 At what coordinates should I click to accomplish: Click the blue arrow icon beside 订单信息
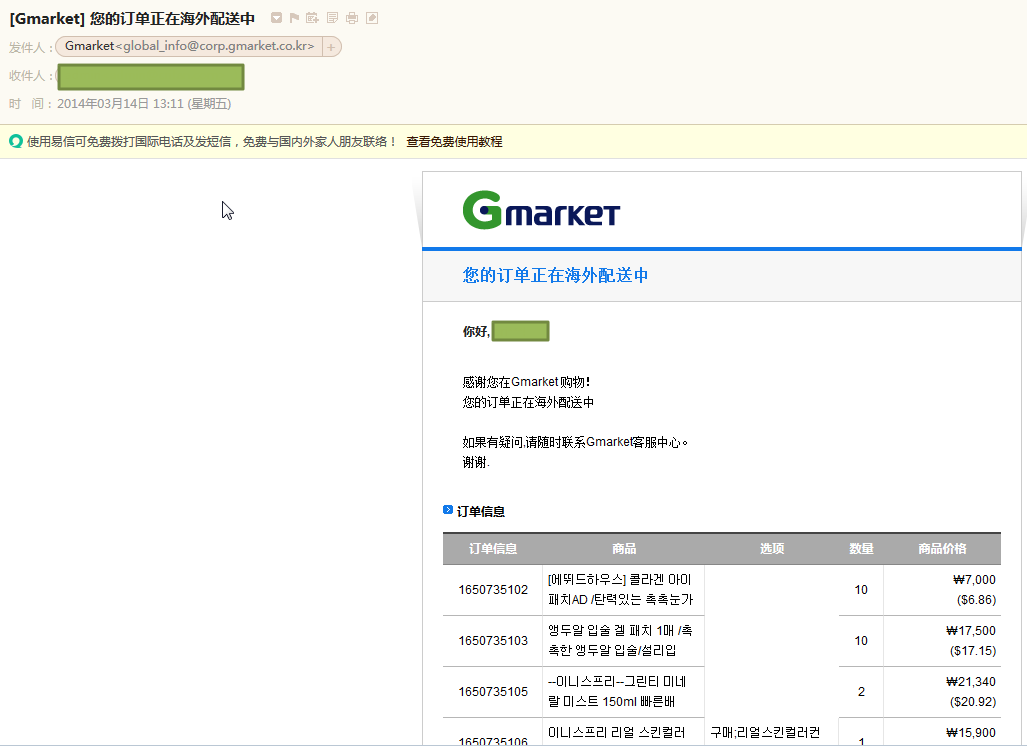click(x=448, y=510)
